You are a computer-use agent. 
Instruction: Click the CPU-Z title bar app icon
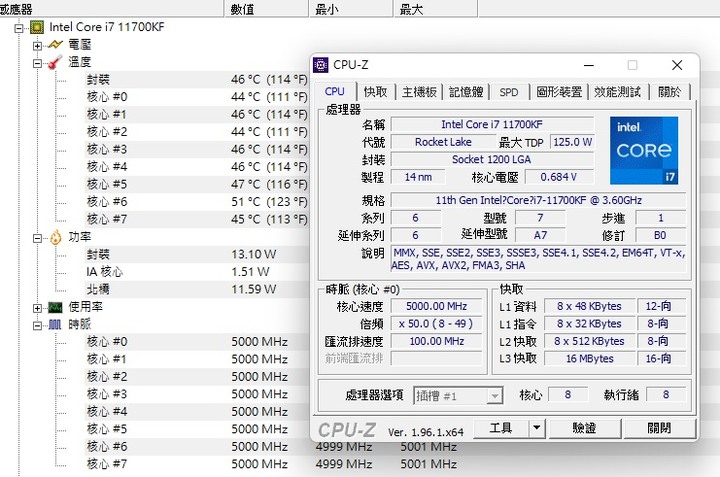[x=321, y=65]
